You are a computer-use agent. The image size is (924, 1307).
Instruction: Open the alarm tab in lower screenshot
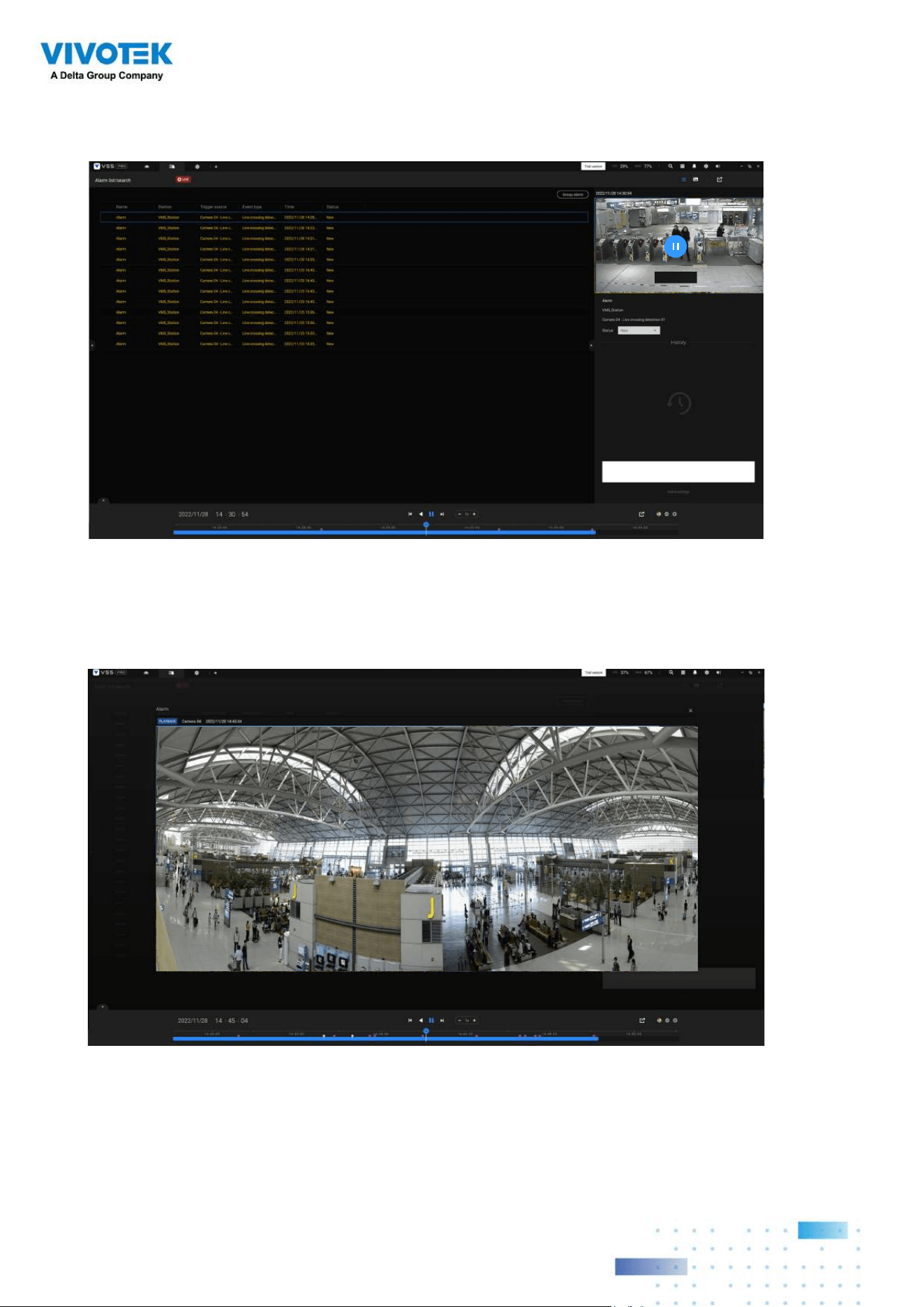coord(172,673)
